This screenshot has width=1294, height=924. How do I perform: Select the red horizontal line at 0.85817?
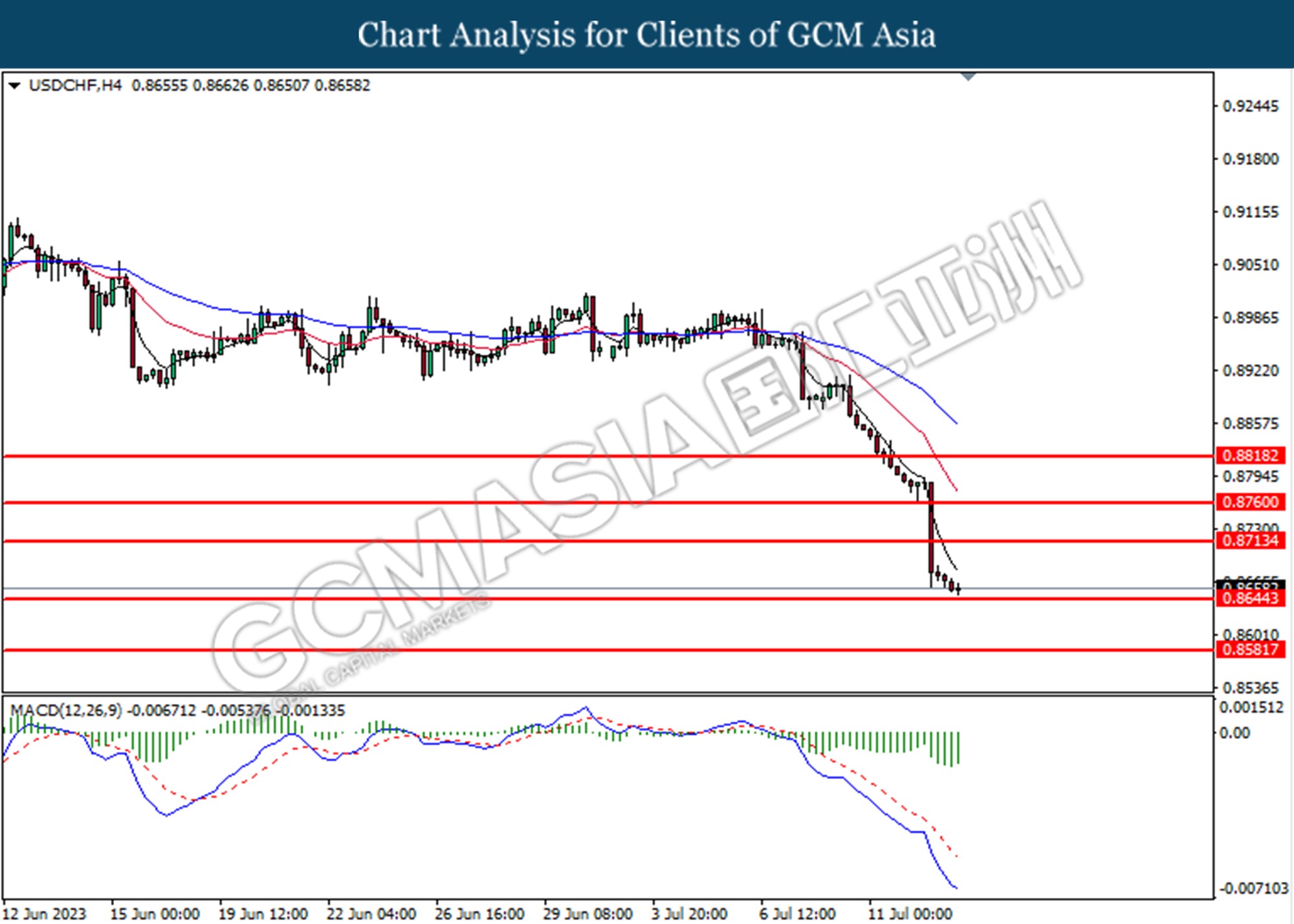[608, 650]
